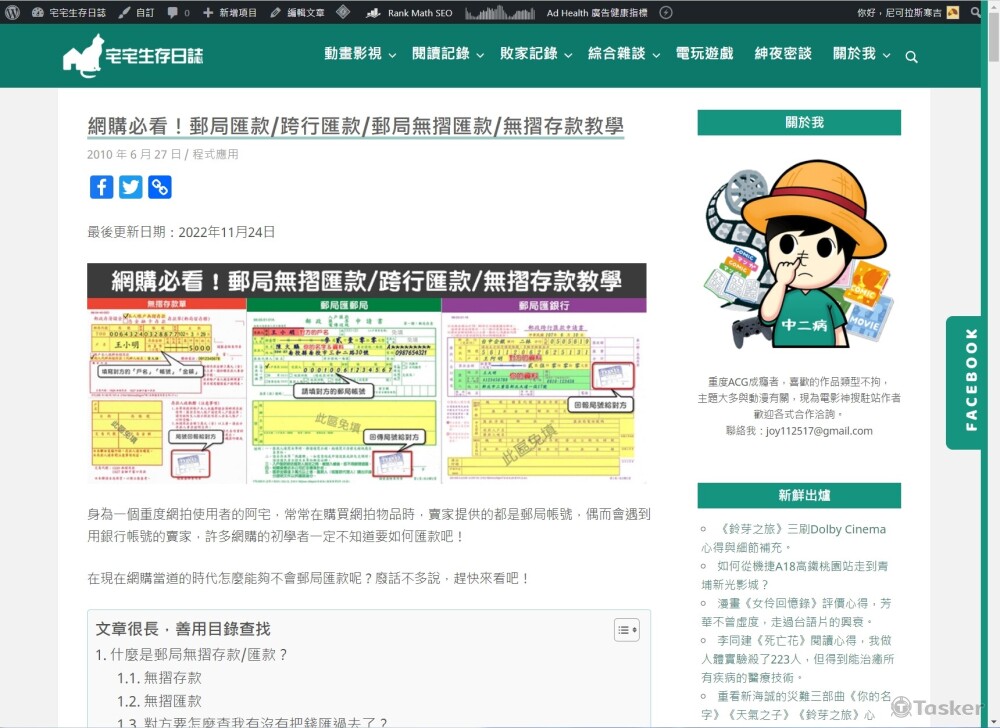1000x728 pixels.
Task: Click the WordPress logo in the admin bar
Action: (11, 13)
